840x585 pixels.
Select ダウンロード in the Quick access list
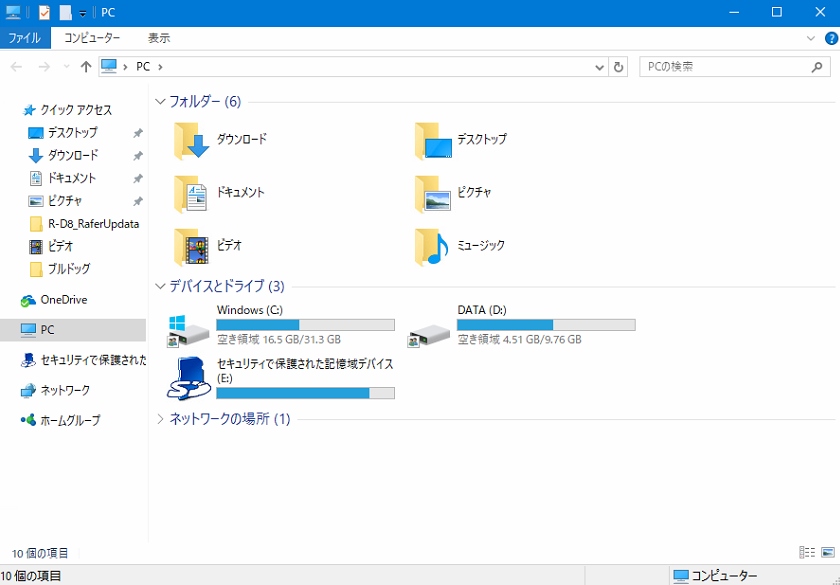click(x=73, y=156)
